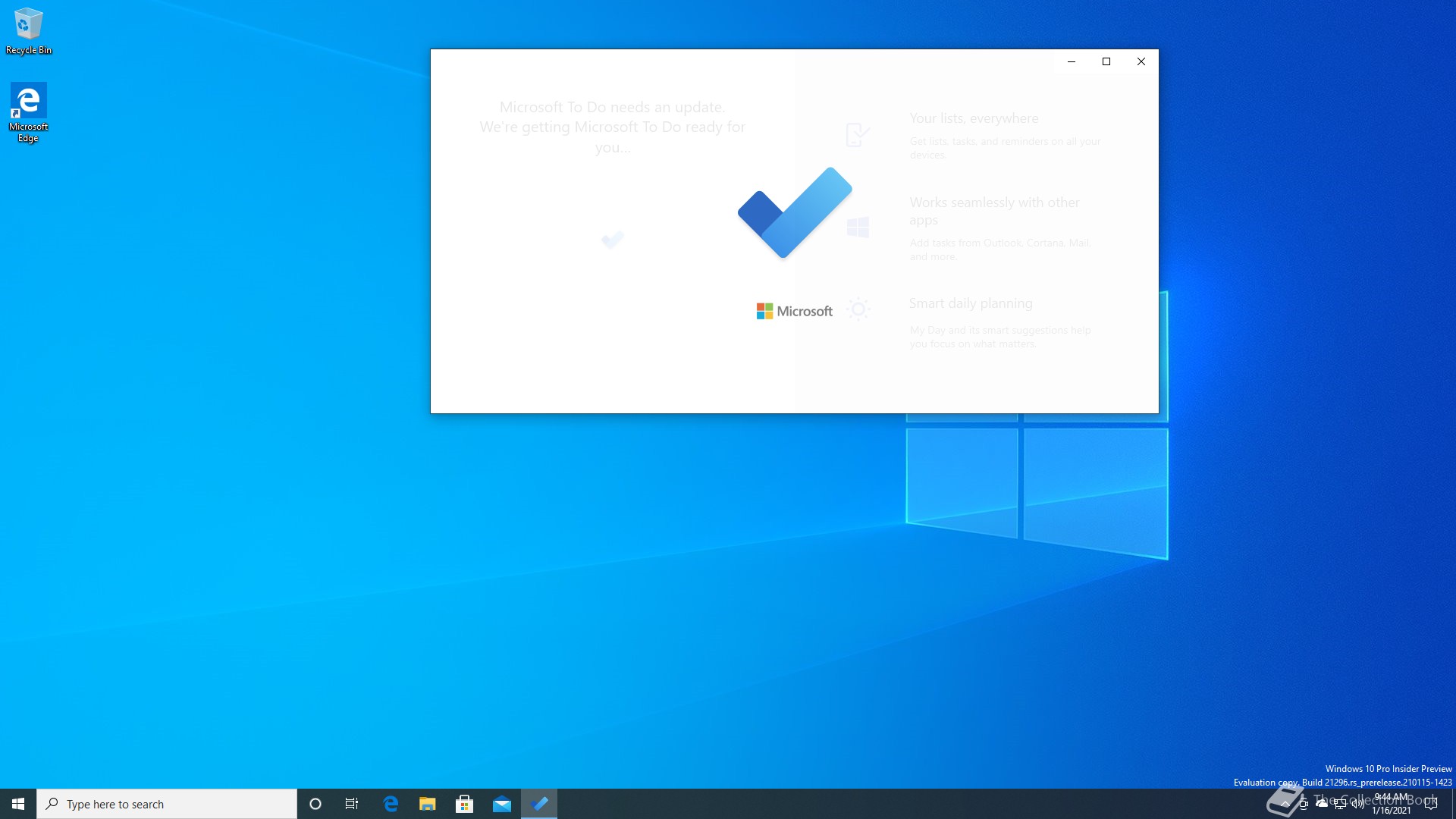Click 'Works seamlessly with other apps' heading
The image size is (1456, 819).
point(994,211)
